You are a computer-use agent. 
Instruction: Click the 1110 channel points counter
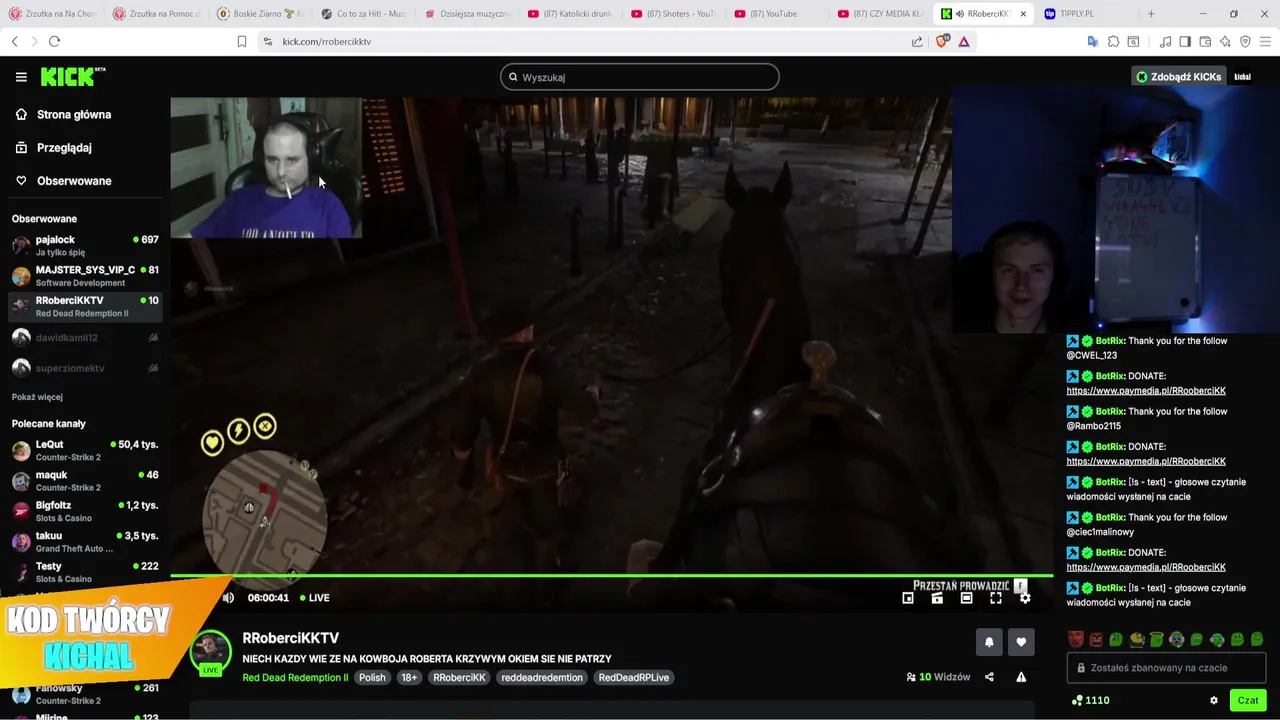pos(1089,701)
